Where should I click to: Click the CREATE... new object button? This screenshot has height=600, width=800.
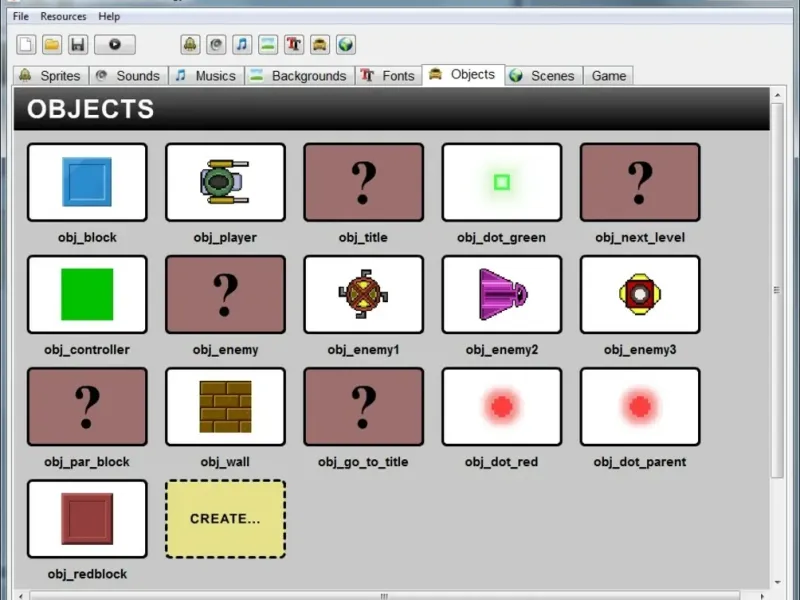click(226, 519)
